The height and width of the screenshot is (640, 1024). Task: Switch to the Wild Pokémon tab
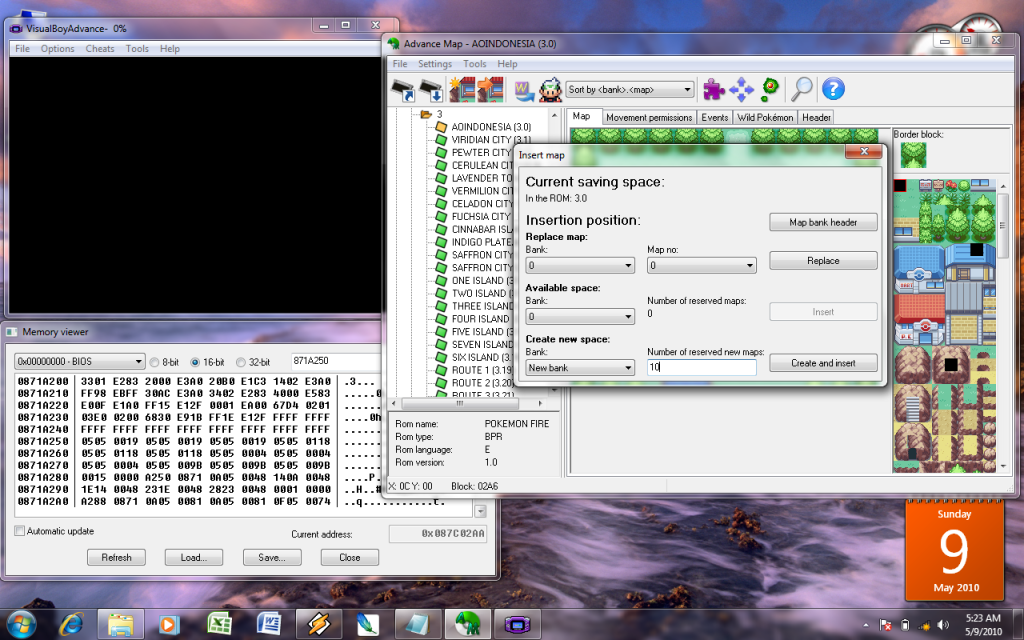pyautogui.click(x=765, y=118)
